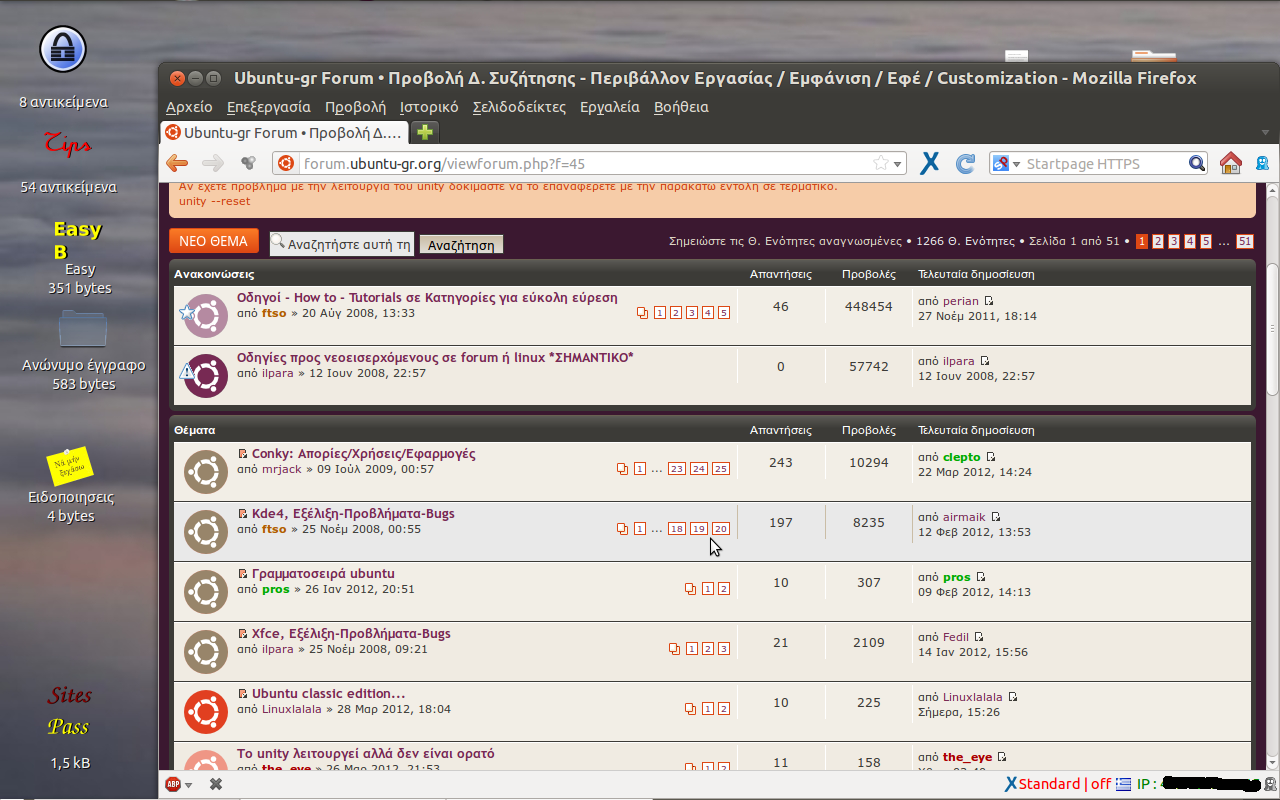Open a new tab with the green plus
Screen dimensions: 1280x800
(x=425, y=132)
